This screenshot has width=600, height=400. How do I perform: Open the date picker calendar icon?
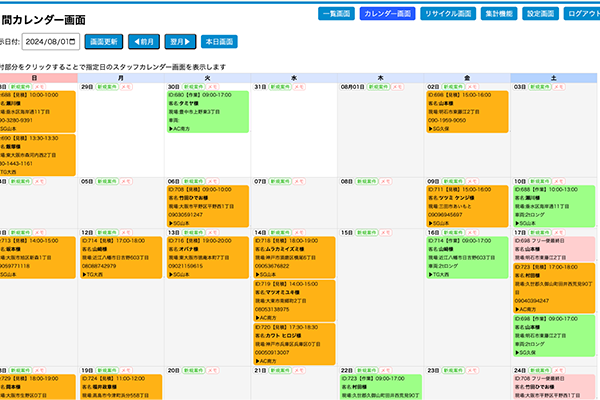click(71, 42)
